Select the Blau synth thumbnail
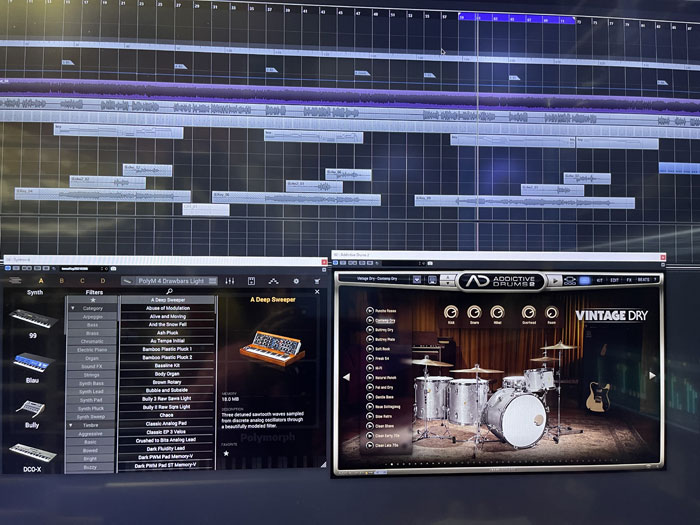700x525 pixels. (x=32, y=362)
